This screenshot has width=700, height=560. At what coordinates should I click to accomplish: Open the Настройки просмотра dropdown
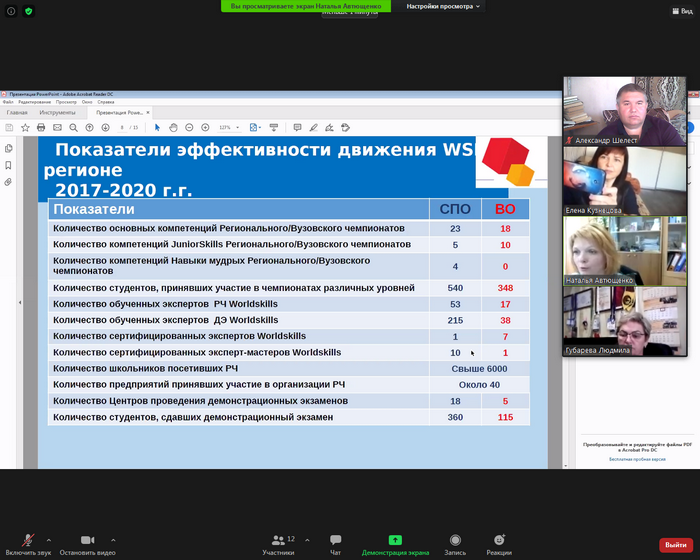(x=443, y=6)
